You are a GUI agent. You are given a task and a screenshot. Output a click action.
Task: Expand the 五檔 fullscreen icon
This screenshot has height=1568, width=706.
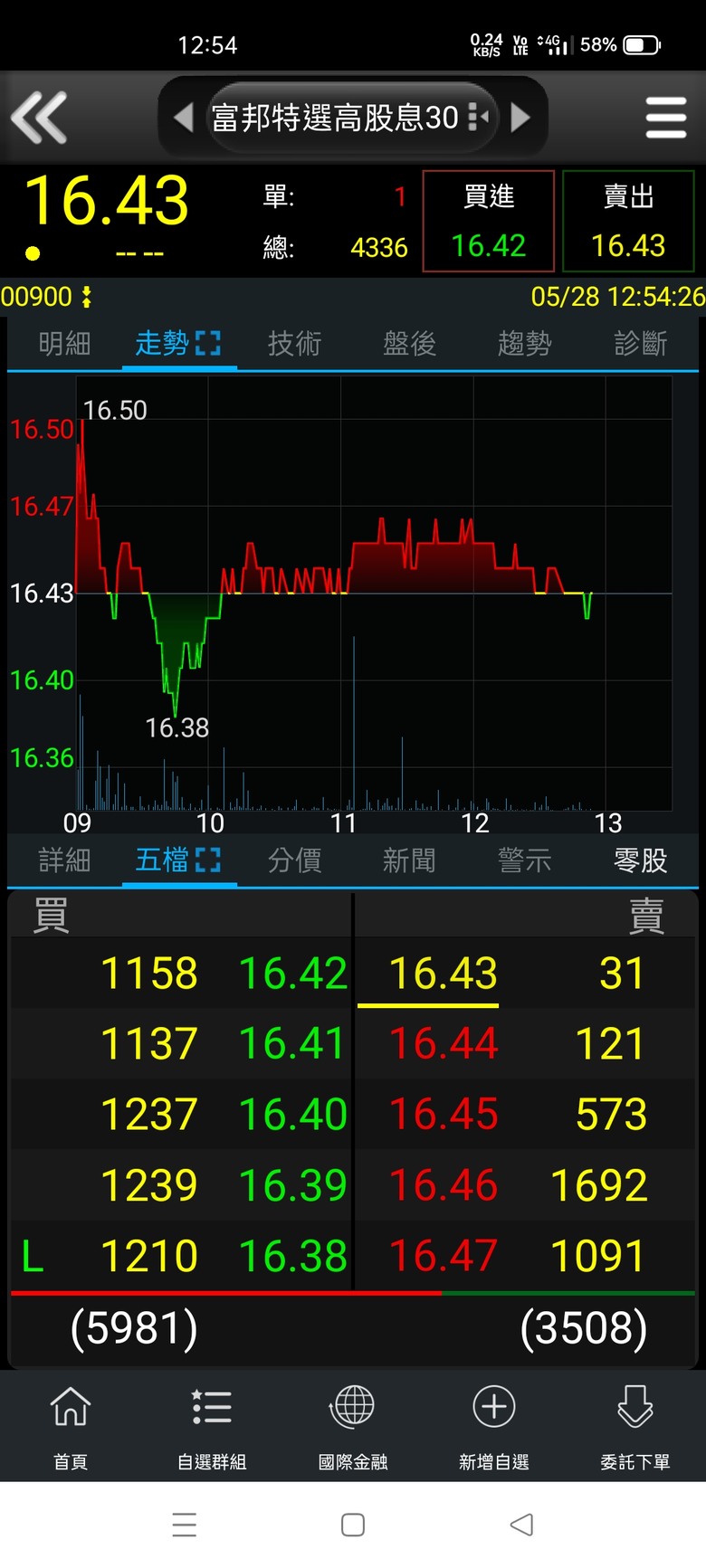[208, 860]
